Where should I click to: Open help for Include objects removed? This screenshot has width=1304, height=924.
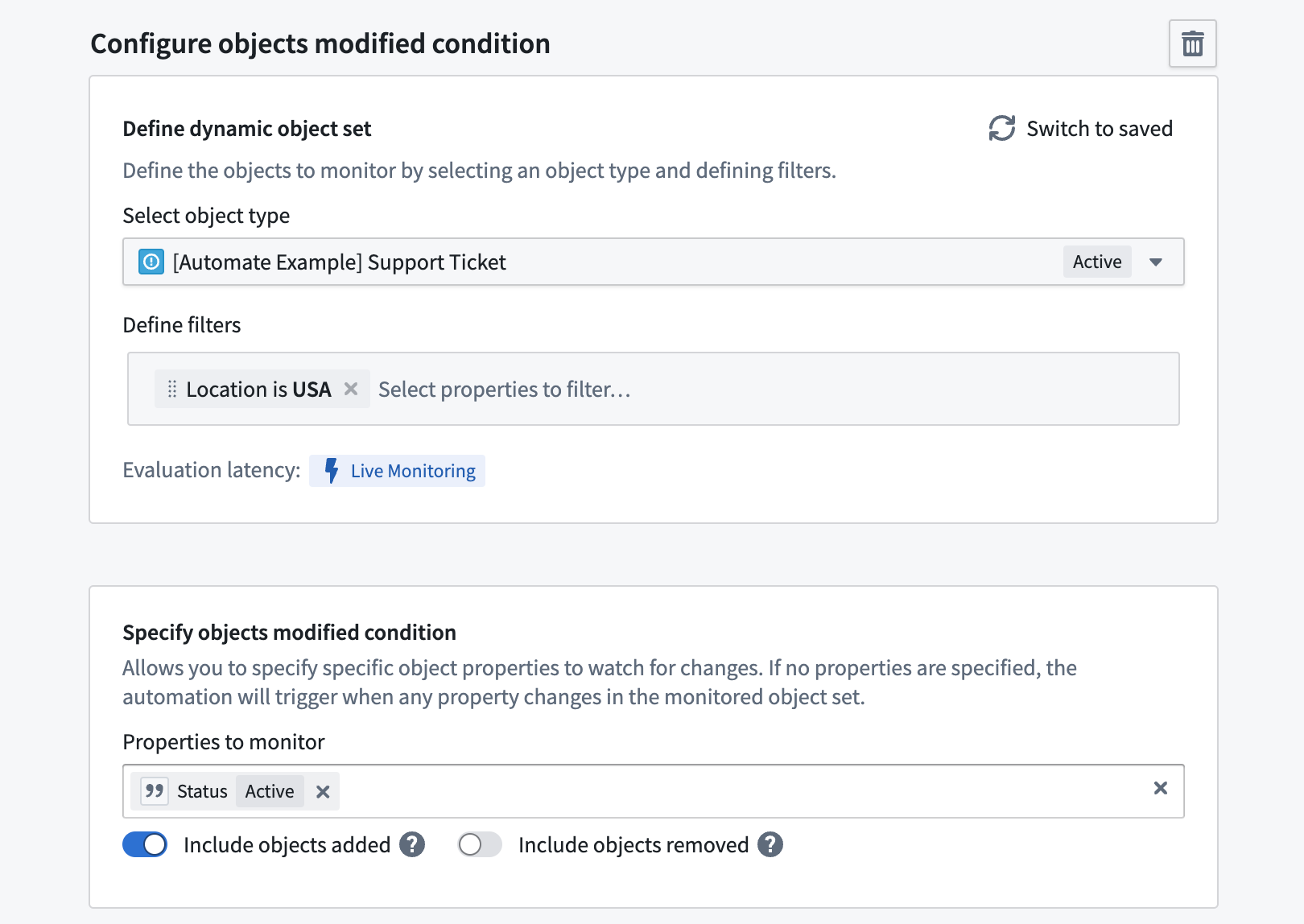pos(770,844)
